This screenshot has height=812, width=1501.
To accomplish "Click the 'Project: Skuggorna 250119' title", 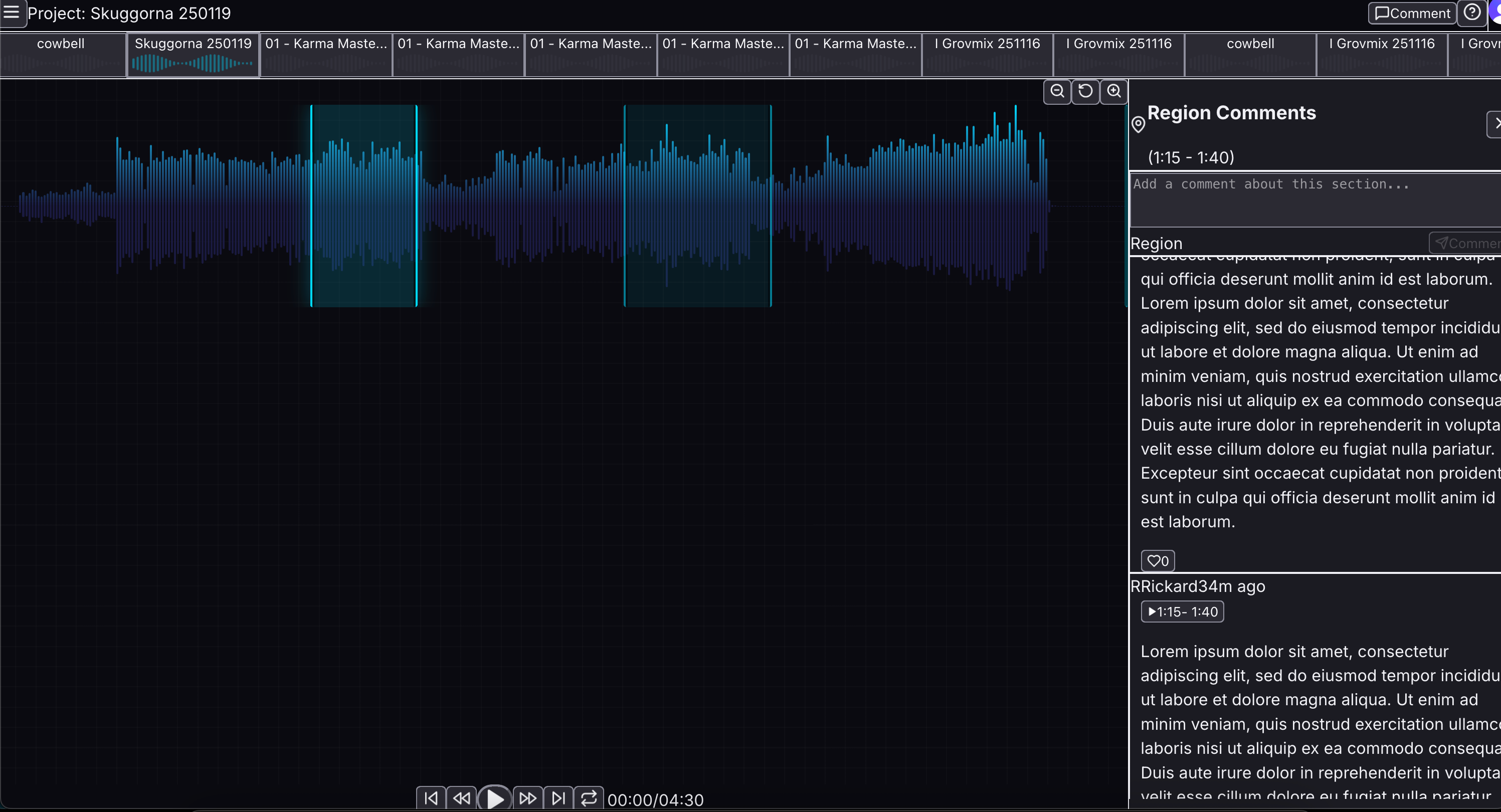I will 129,14.
